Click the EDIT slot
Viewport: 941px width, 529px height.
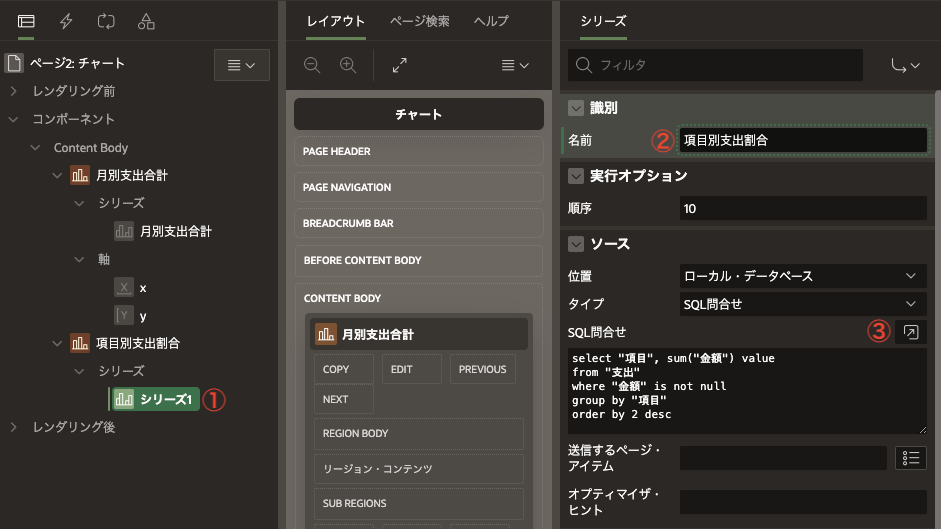pyautogui.click(x=412, y=369)
